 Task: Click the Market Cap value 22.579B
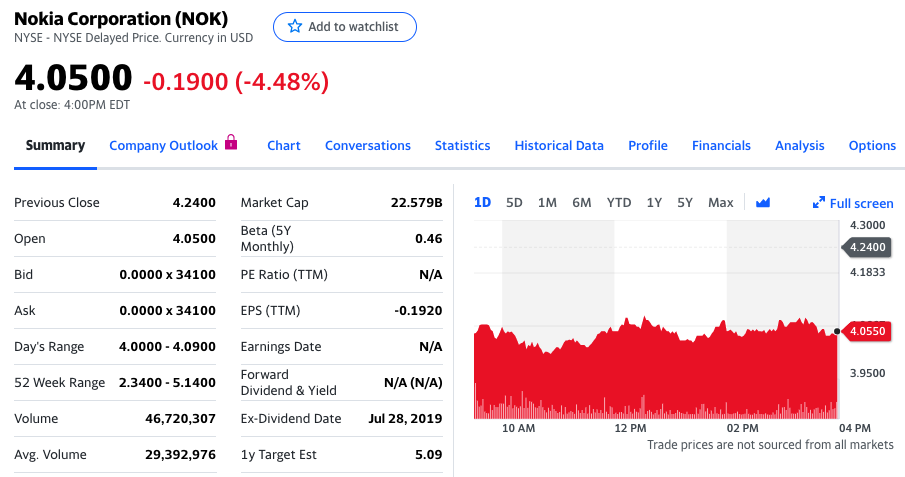point(416,203)
